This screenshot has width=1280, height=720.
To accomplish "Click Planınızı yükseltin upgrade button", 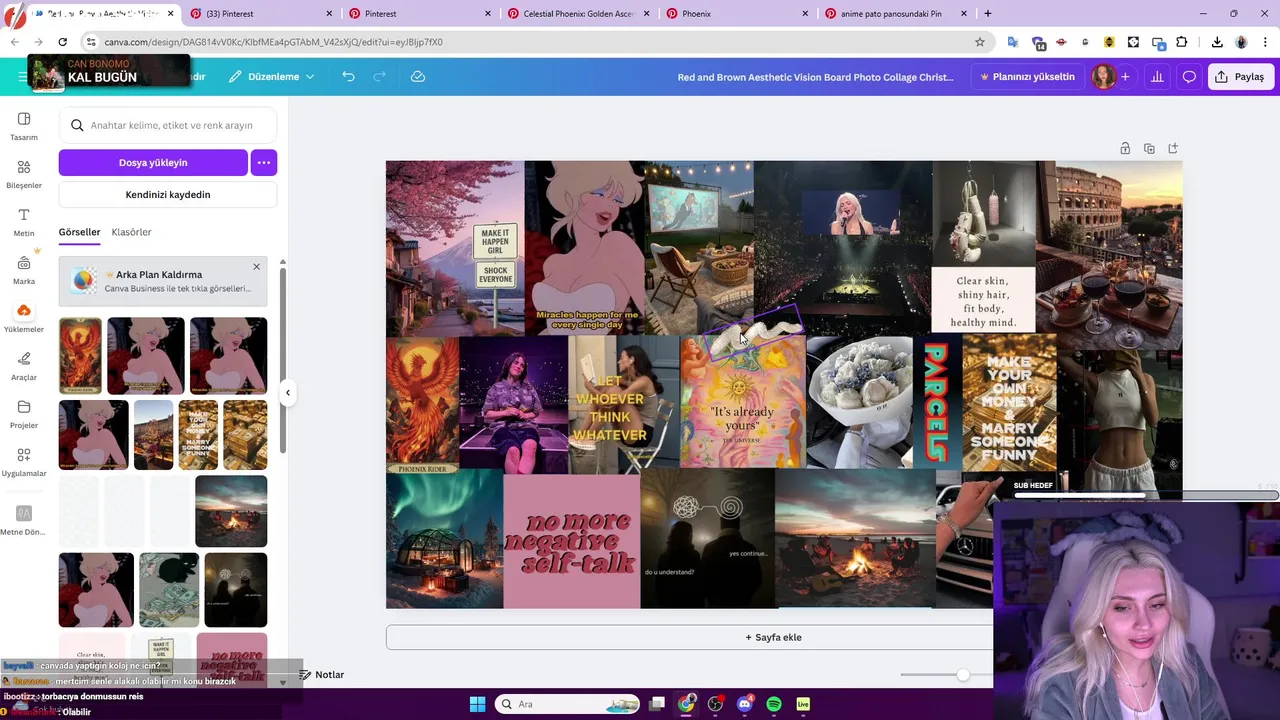I will [x=1027, y=77].
